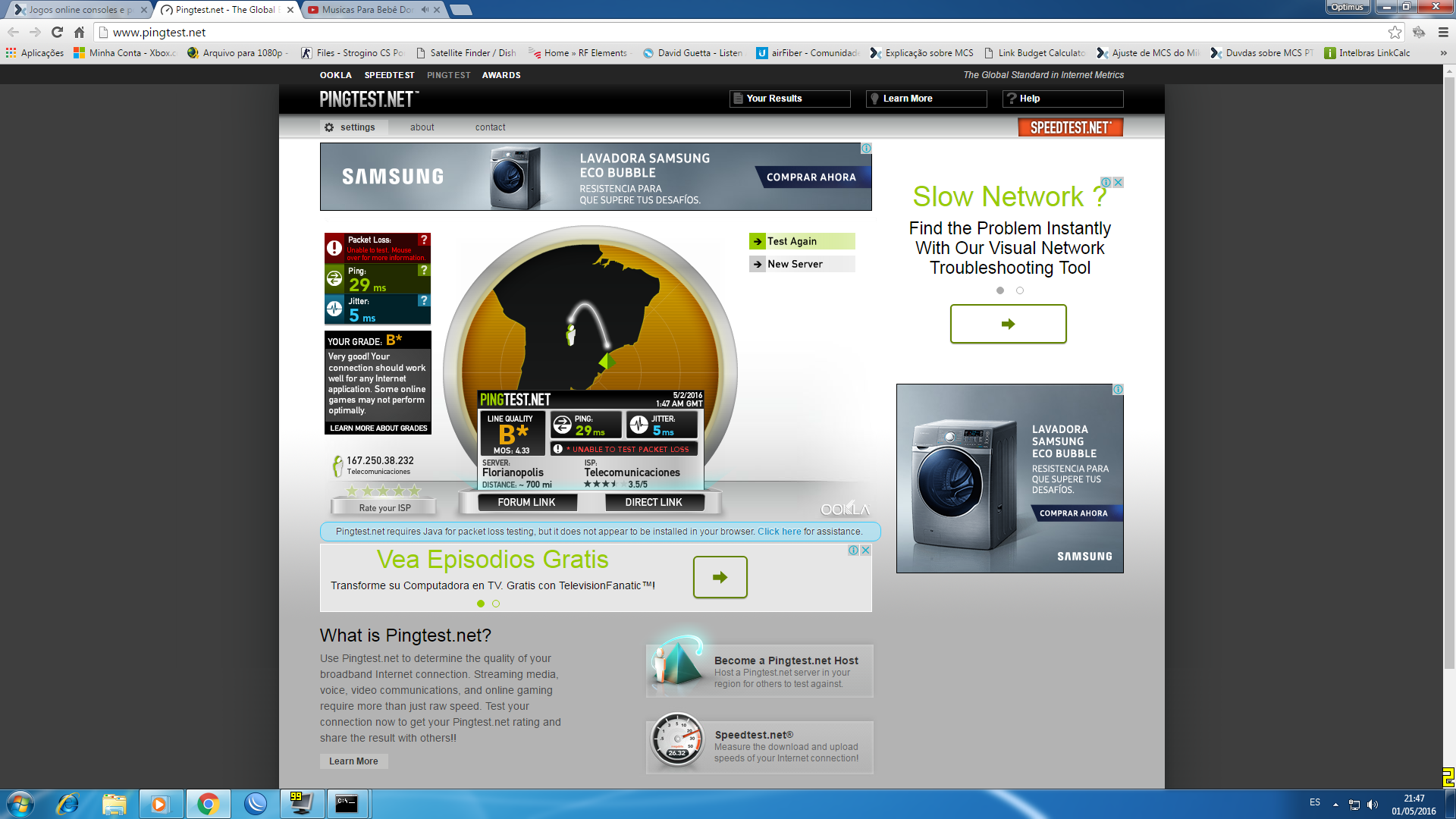
Task: Bookmark page with the star icon
Action: (x=1395, y=32)
